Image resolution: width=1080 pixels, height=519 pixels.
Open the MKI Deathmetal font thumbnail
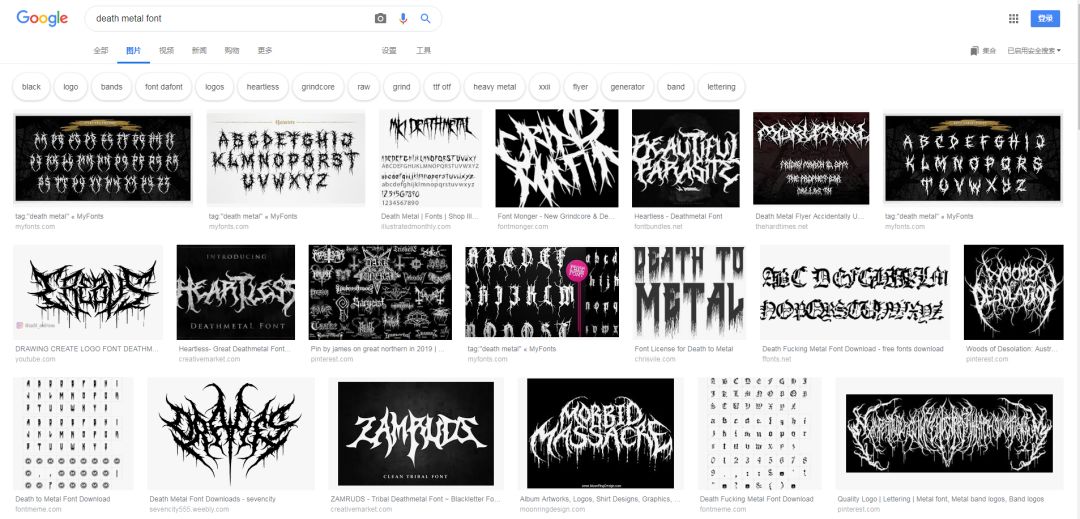tap(430, 158)
